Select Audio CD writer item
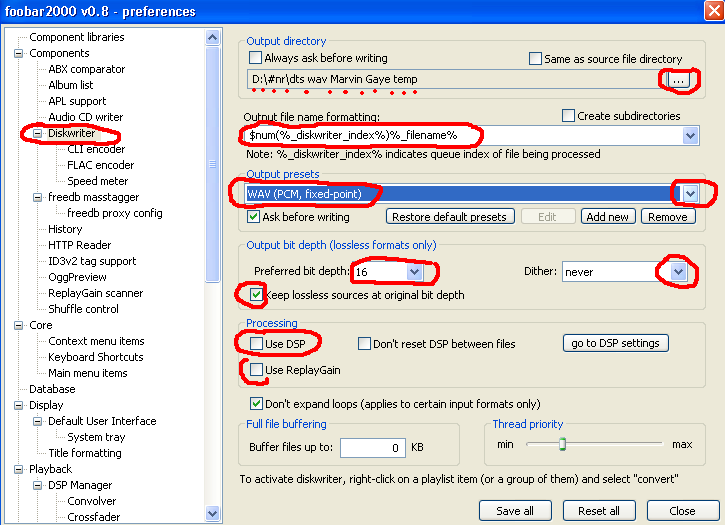 (x=86, y=117)
